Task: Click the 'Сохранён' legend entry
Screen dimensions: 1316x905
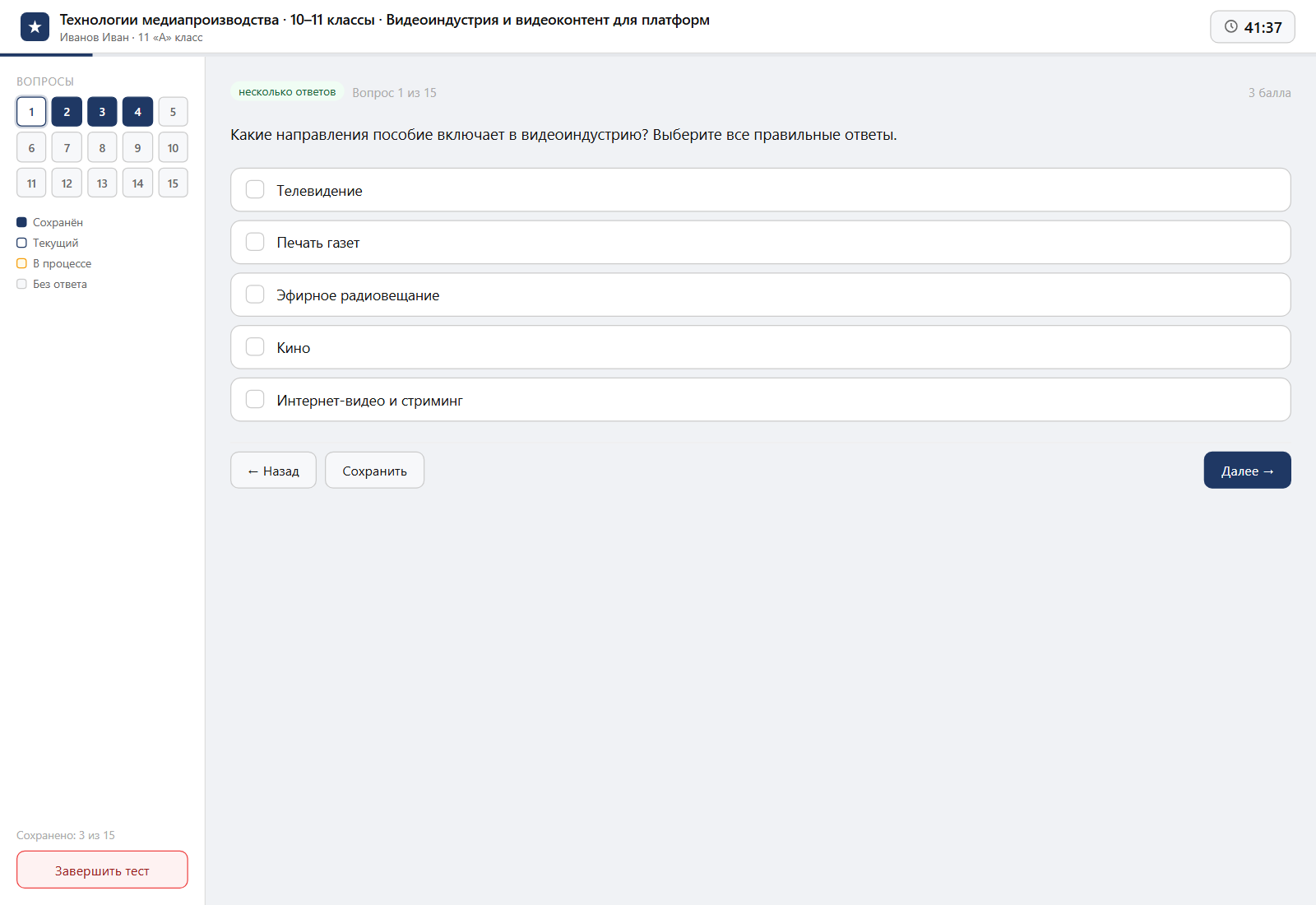Action: (x=49, y=222)
